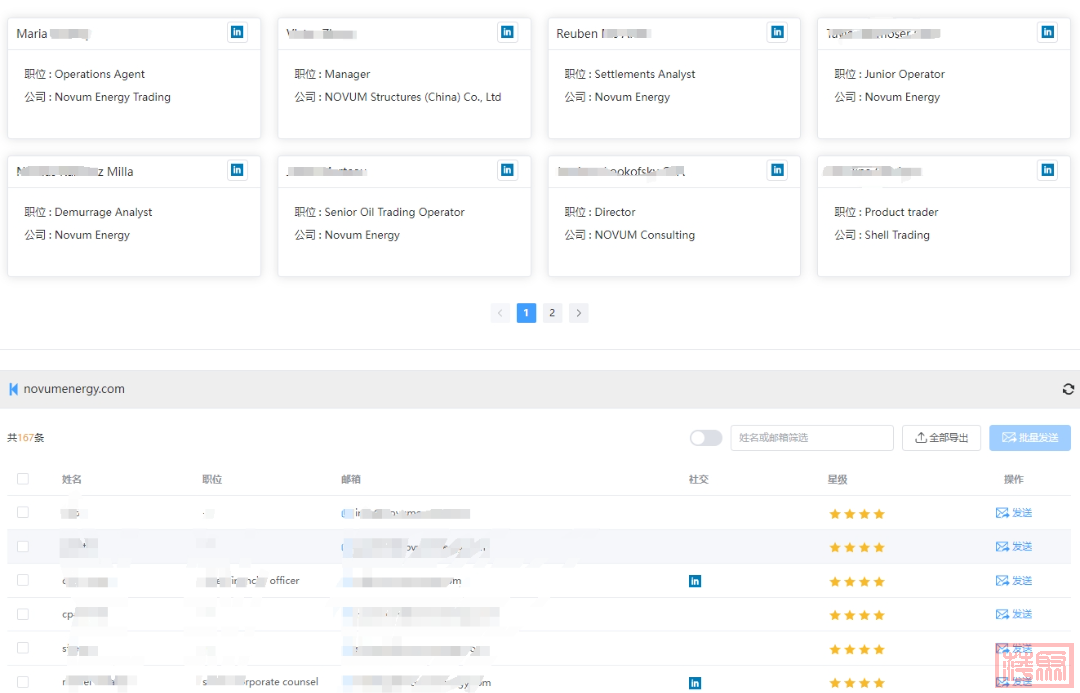Click the 姓名 column header
This screenshot has width=1080, height=693.
pyautogui.click(x=72, y=479)
